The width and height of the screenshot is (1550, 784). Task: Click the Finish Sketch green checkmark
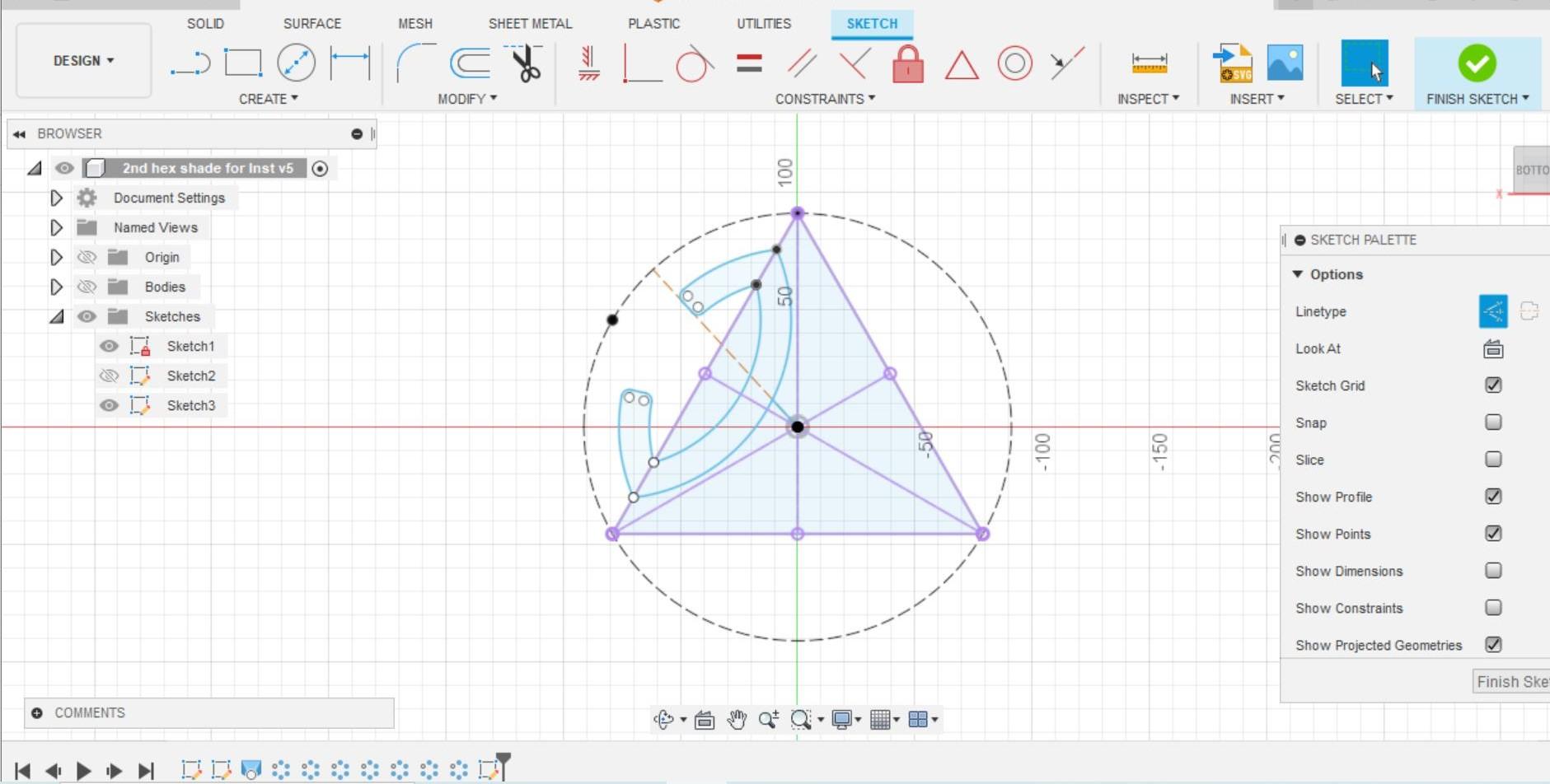click(1477, 63)
